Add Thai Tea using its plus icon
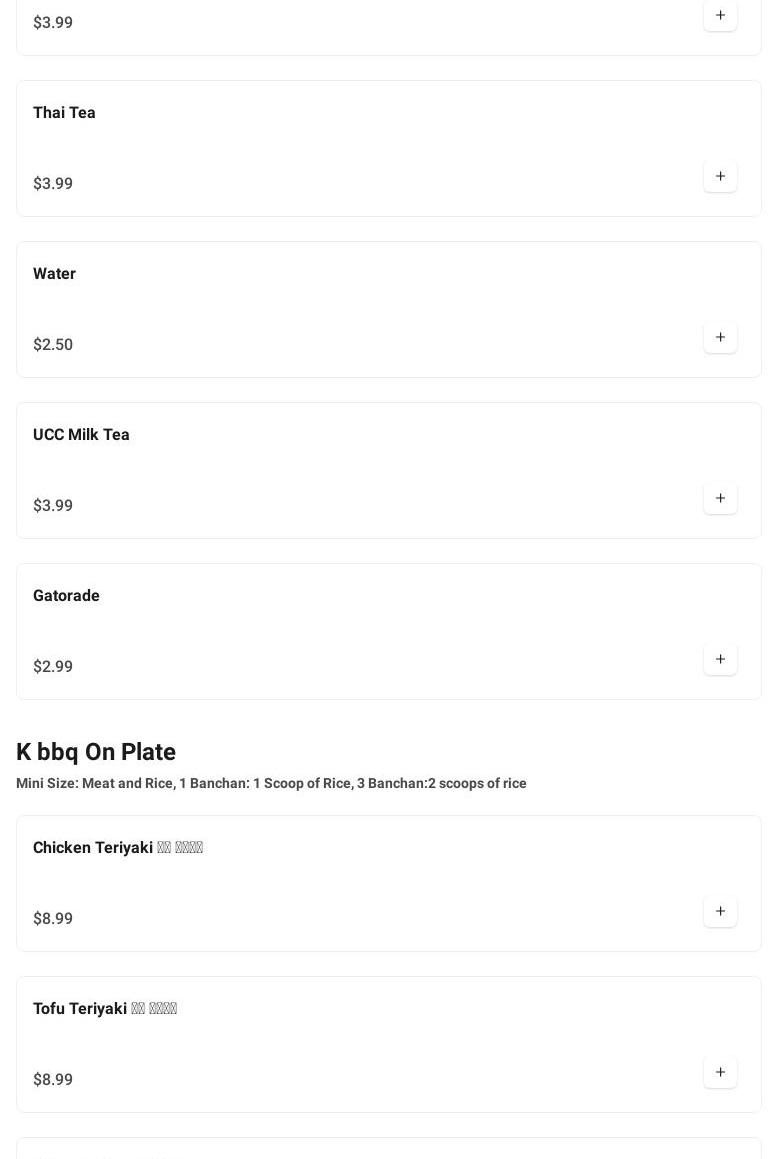 click(720, 176)
